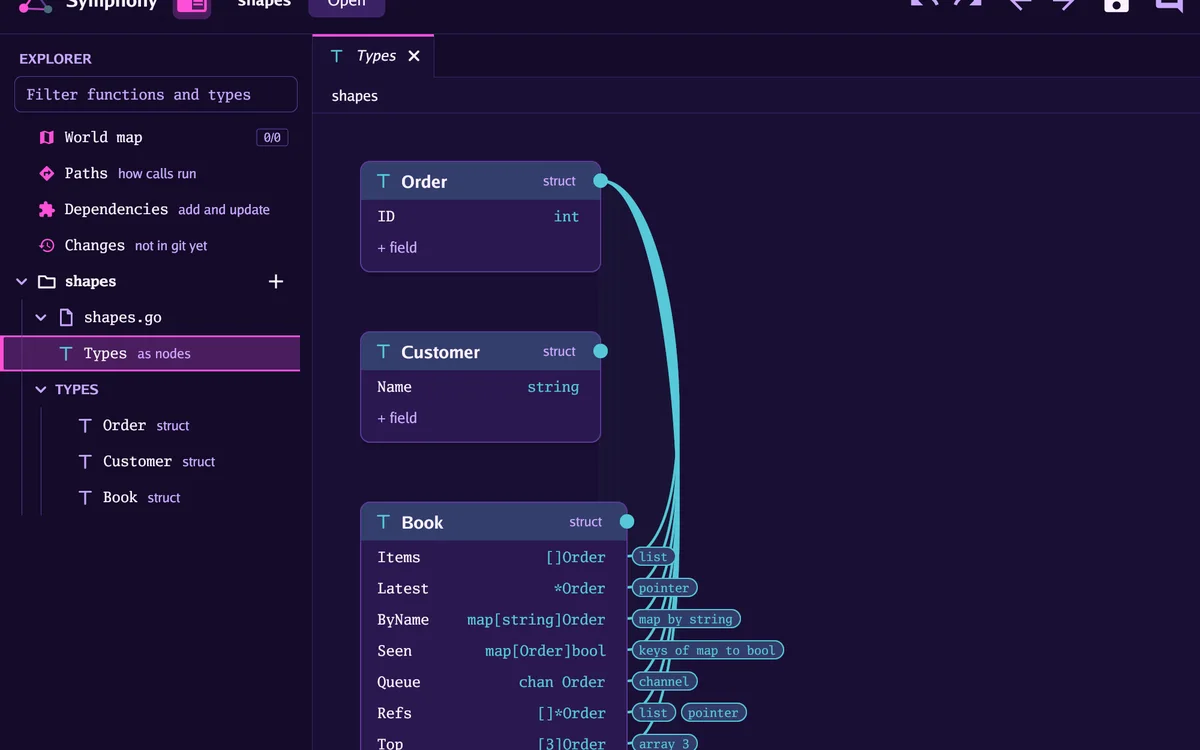Click the T icon of Order in the TYPES list

coord(85,425)
